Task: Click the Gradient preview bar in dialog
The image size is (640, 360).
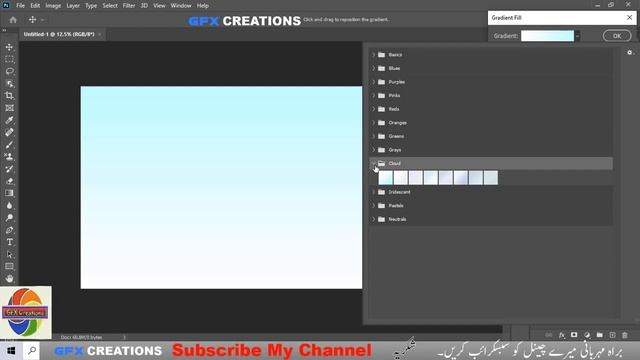Action: (547, 36)
